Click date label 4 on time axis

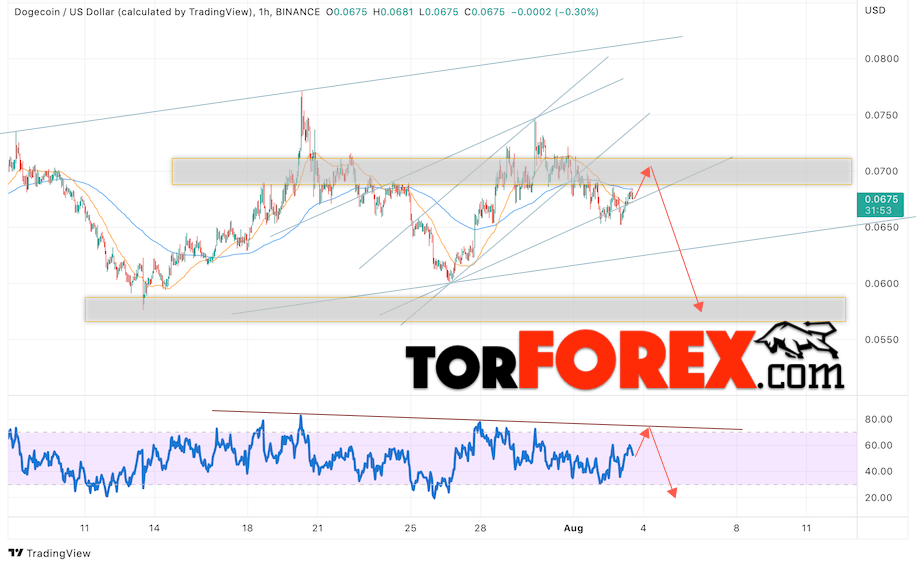pyautogui.click(x=643, y=528)
